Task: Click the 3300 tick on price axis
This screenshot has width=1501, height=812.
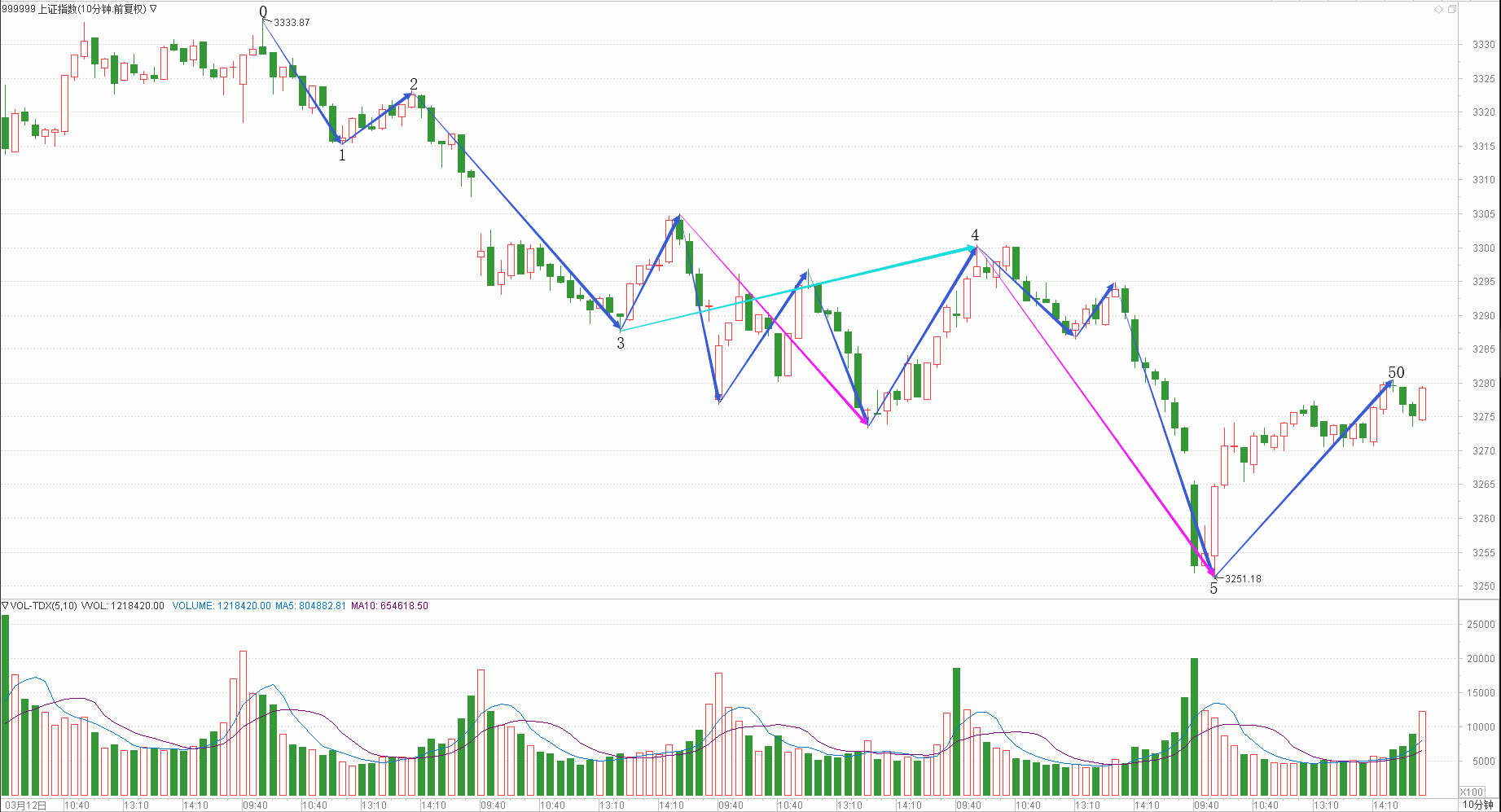Action: (1483, 248)
